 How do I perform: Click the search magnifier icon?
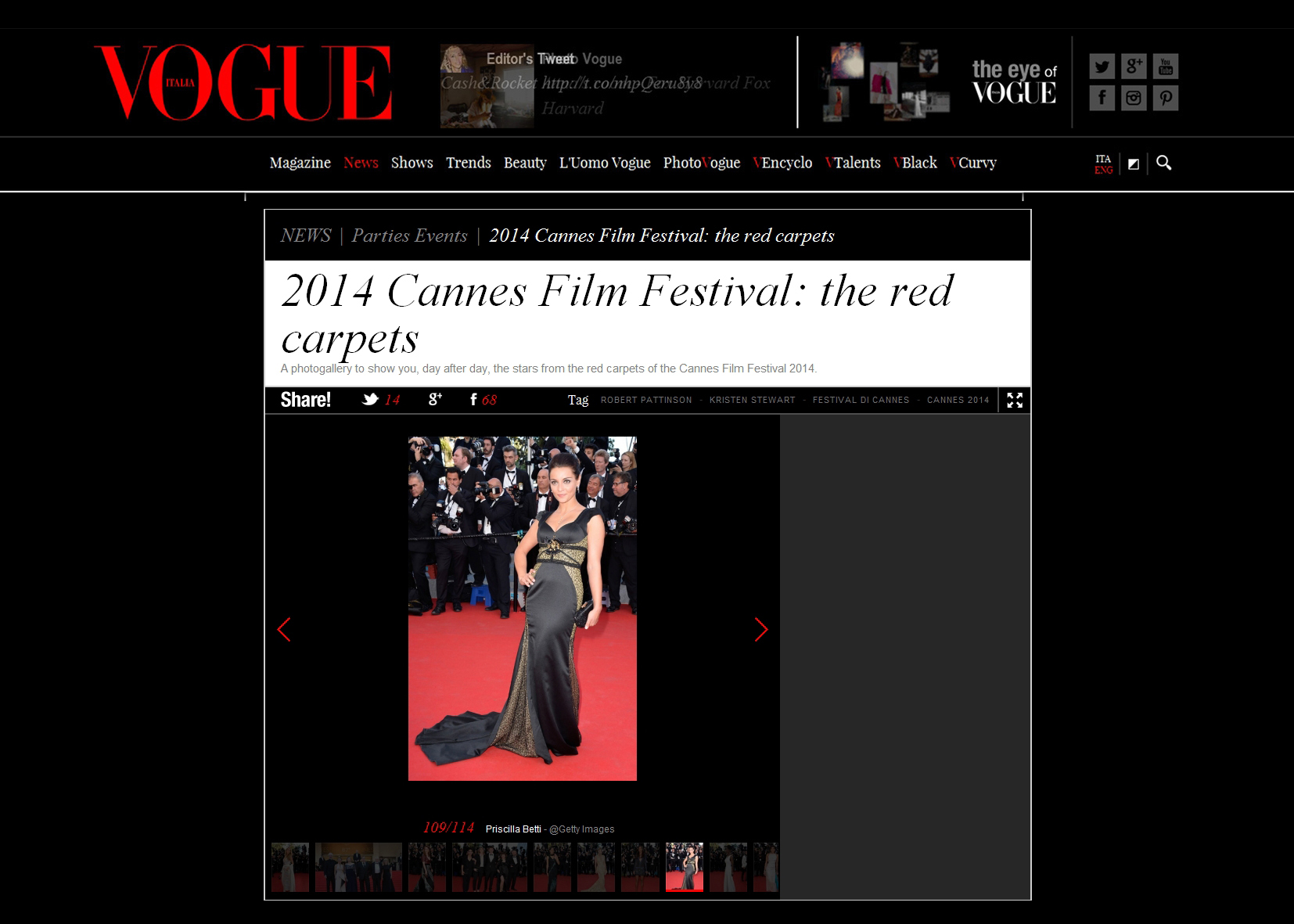pyautogui.click(x=1163, y=163)
